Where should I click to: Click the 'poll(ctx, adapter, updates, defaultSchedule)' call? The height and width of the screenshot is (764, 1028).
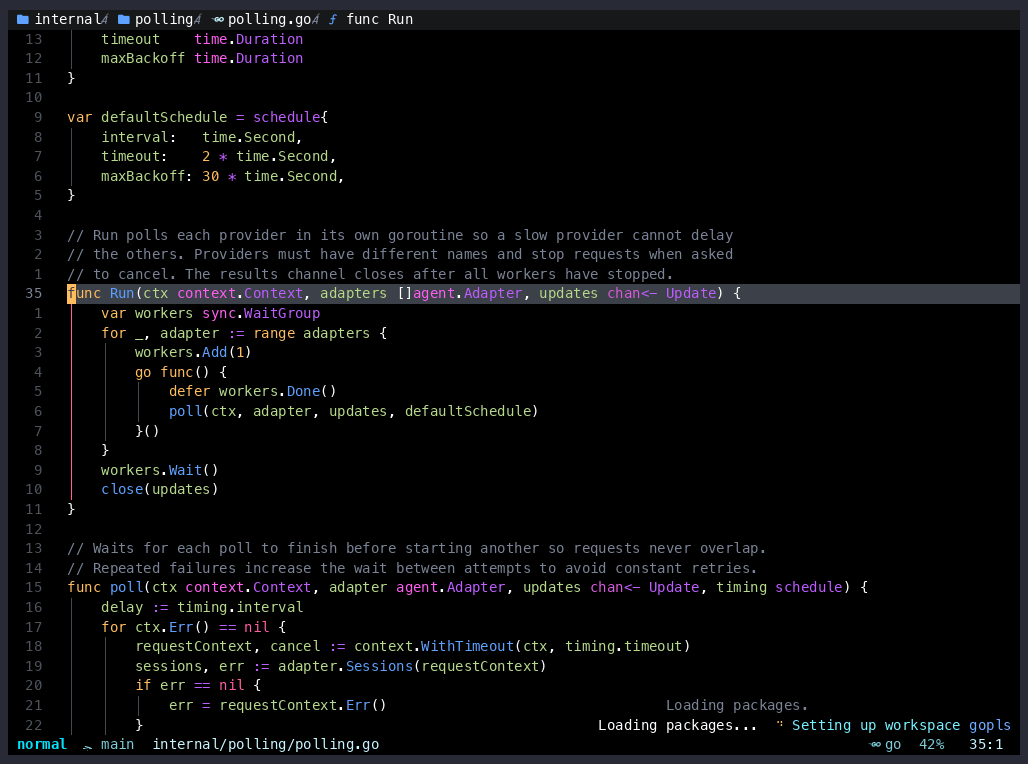click(353, 411)
